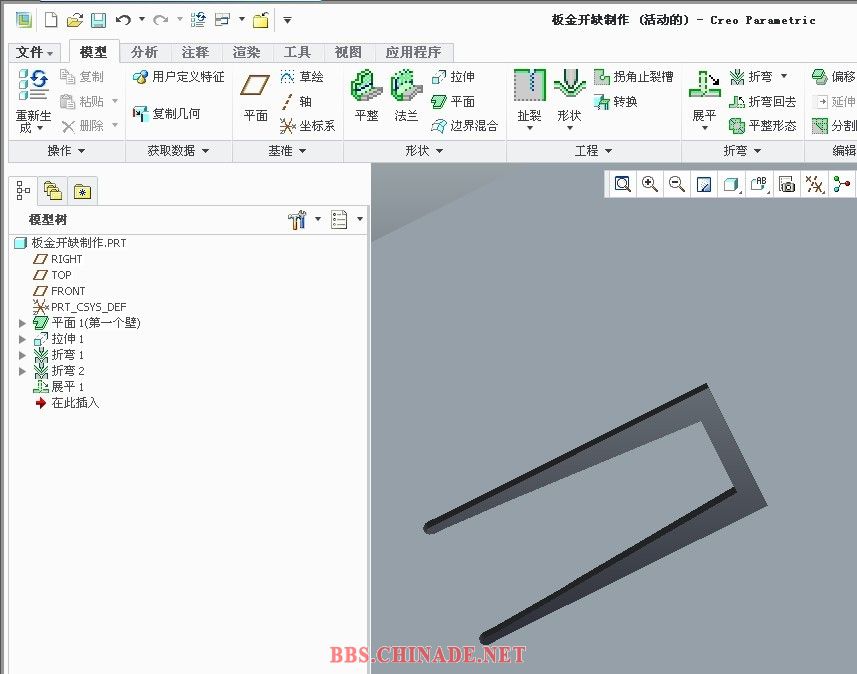Viewport: 857px width, 674px height.
Task: Click the 拐角止裂槽 (Corner relief) tool
Action: tap(634, 77)
